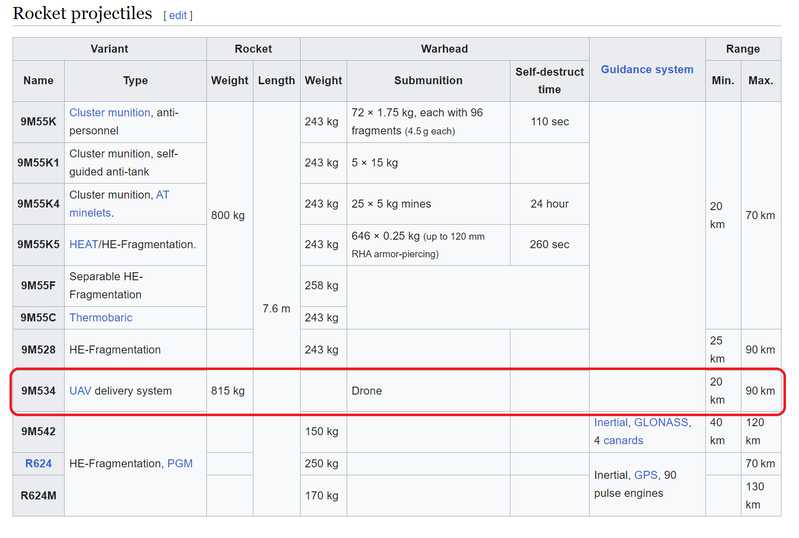Click the R624 variant name link

coord(38,464)
